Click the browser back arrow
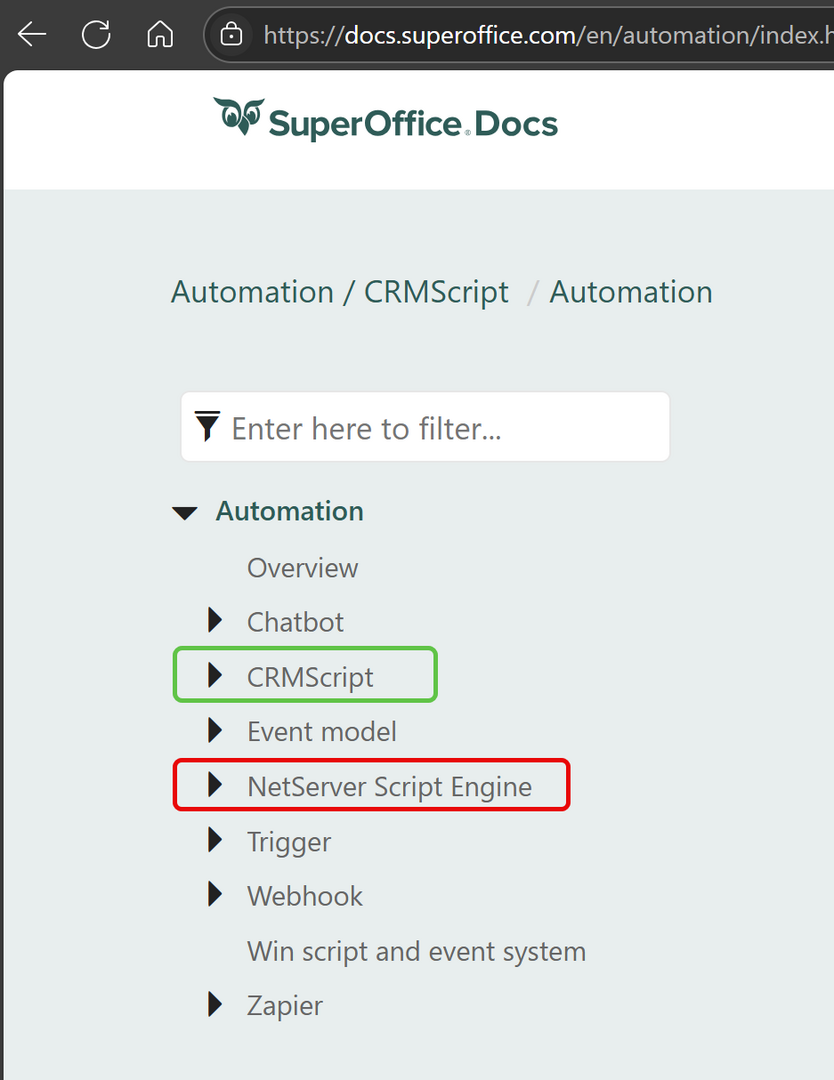834x1080 pixels. [32, 34]
